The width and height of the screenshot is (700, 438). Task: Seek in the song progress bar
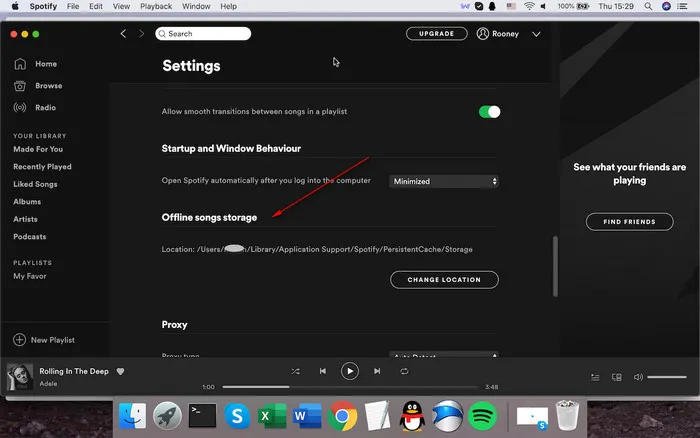pyautogui.click(x=350, y=387)
